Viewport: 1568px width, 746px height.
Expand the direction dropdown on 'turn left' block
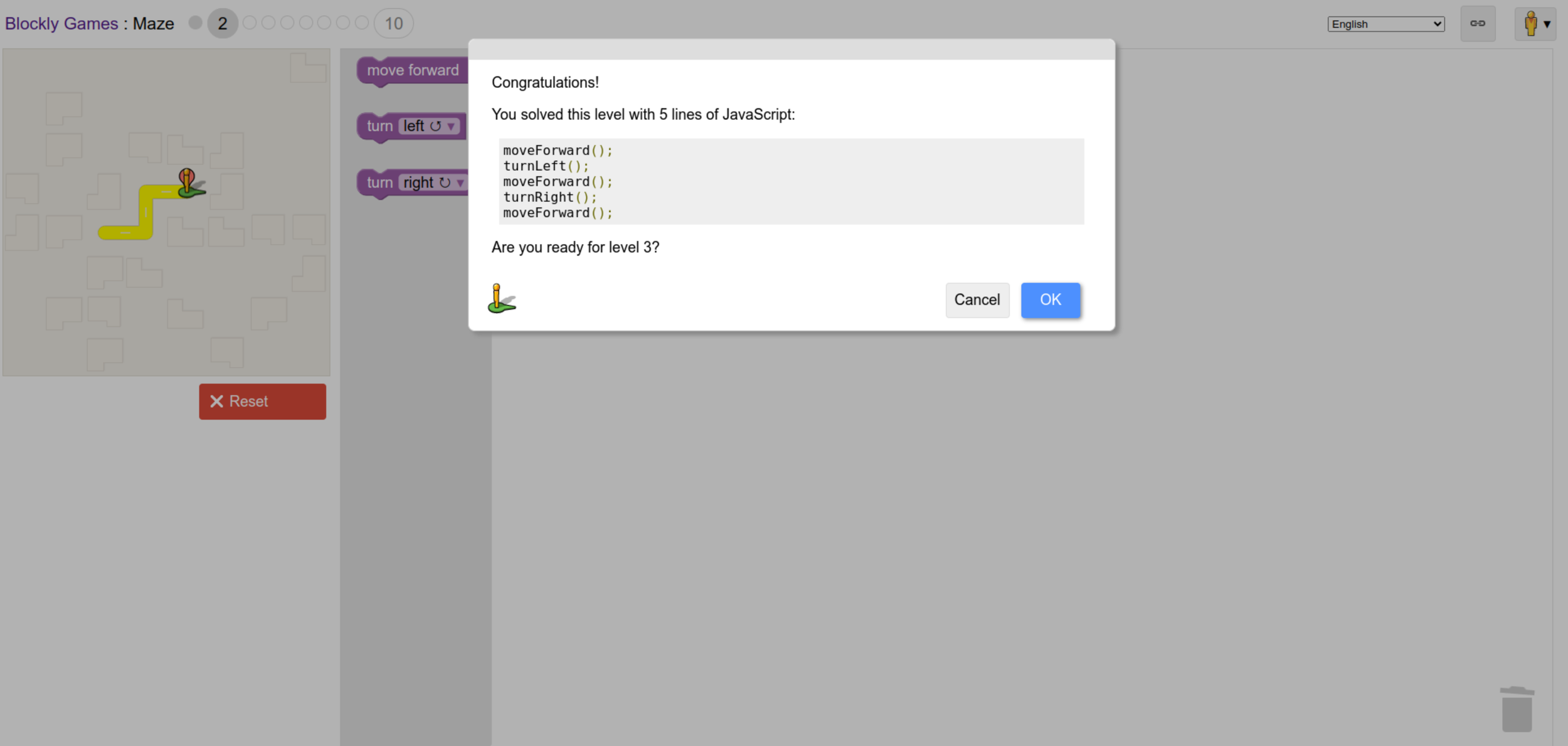coord(451,127)
